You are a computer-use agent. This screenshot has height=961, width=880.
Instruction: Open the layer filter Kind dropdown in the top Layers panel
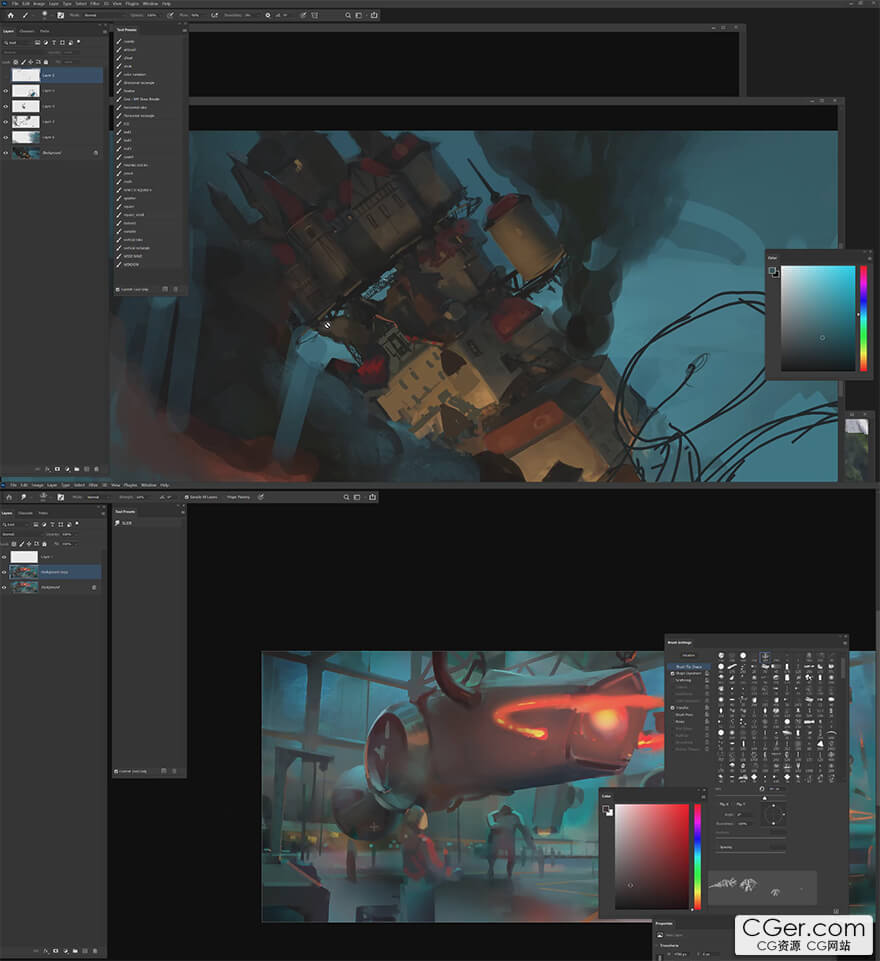pos(16,43)
